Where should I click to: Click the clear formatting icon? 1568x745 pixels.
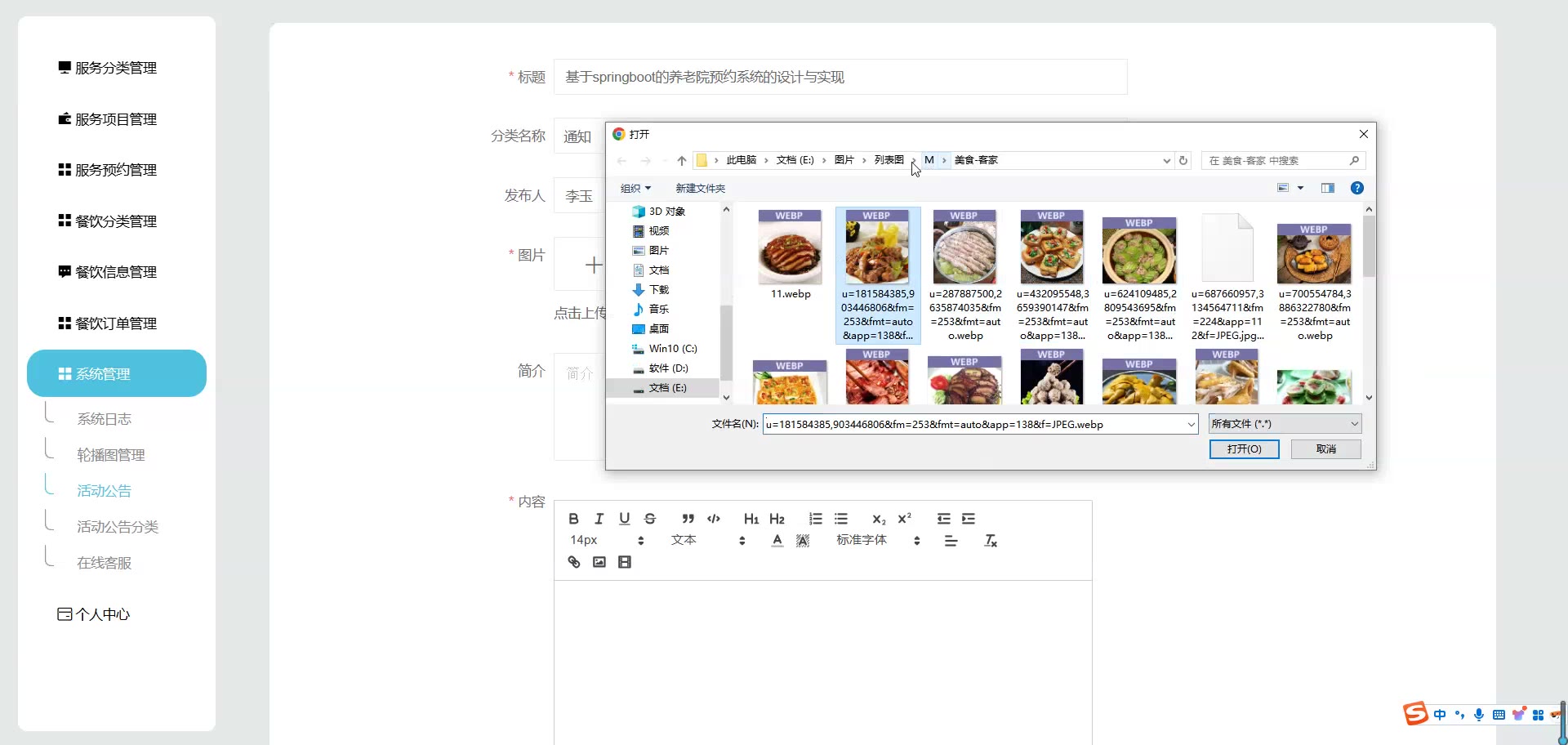tap(991, 541)
